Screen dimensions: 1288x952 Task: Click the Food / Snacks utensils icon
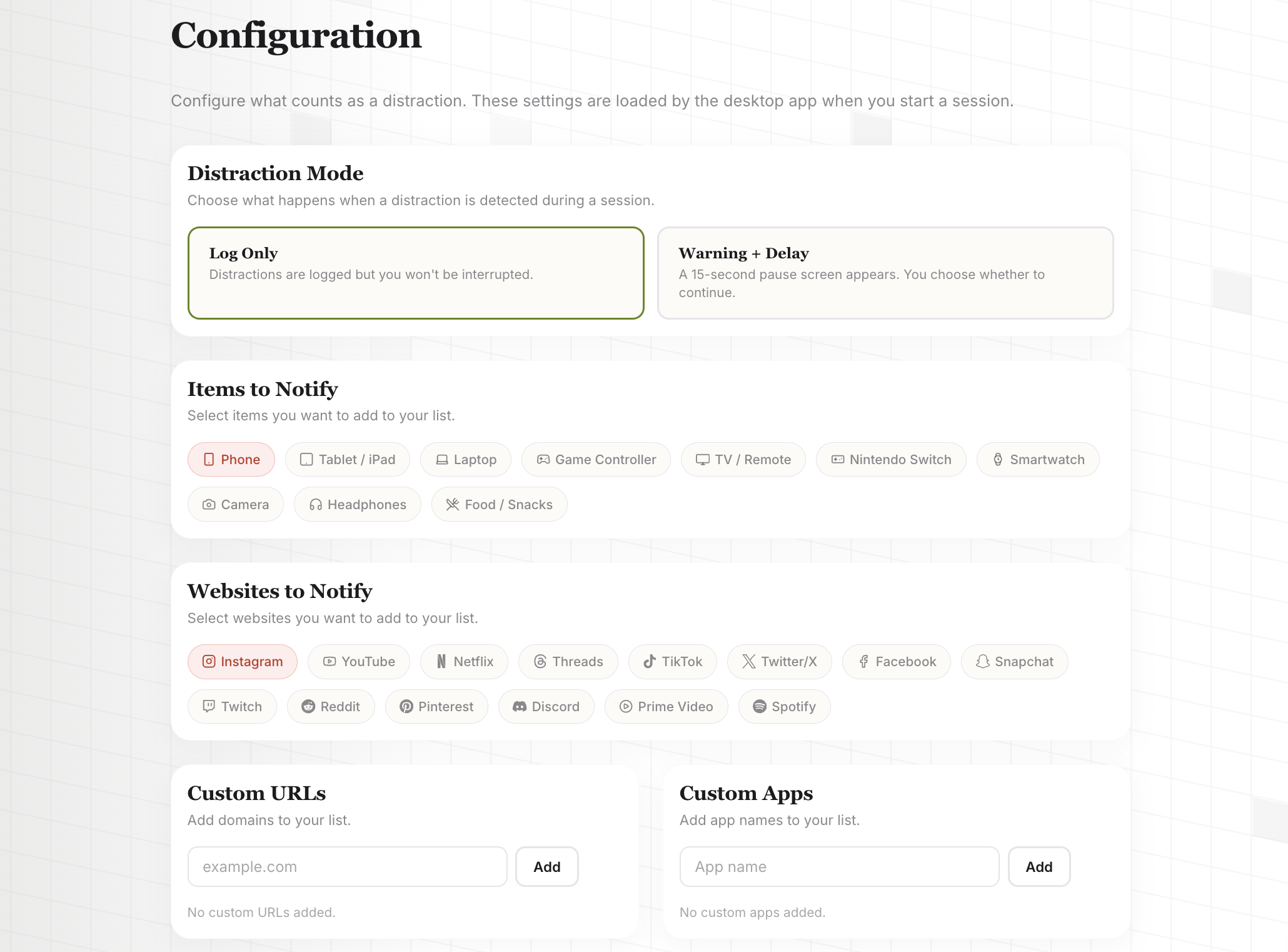(453, 505)
